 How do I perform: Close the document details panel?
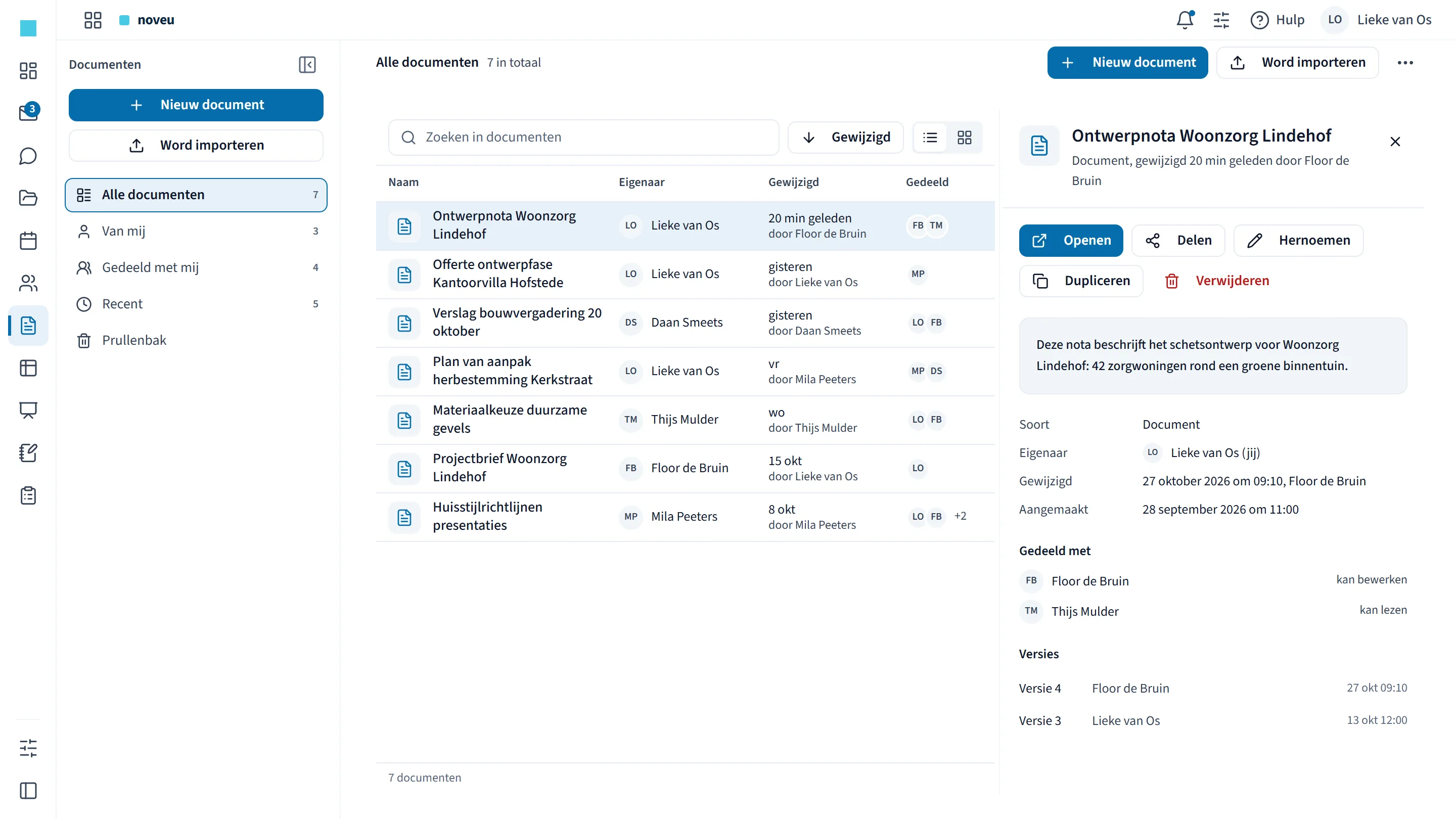[x=1395, y=142]
